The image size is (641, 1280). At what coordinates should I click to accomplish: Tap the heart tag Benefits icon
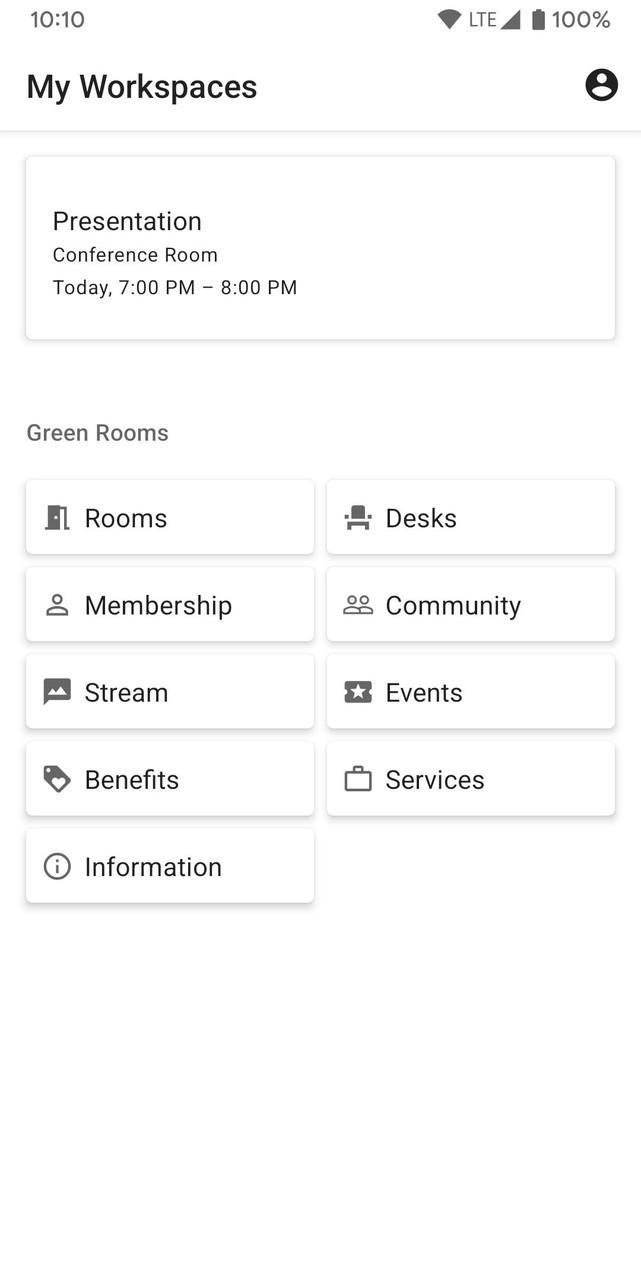[x=57, y=779]
